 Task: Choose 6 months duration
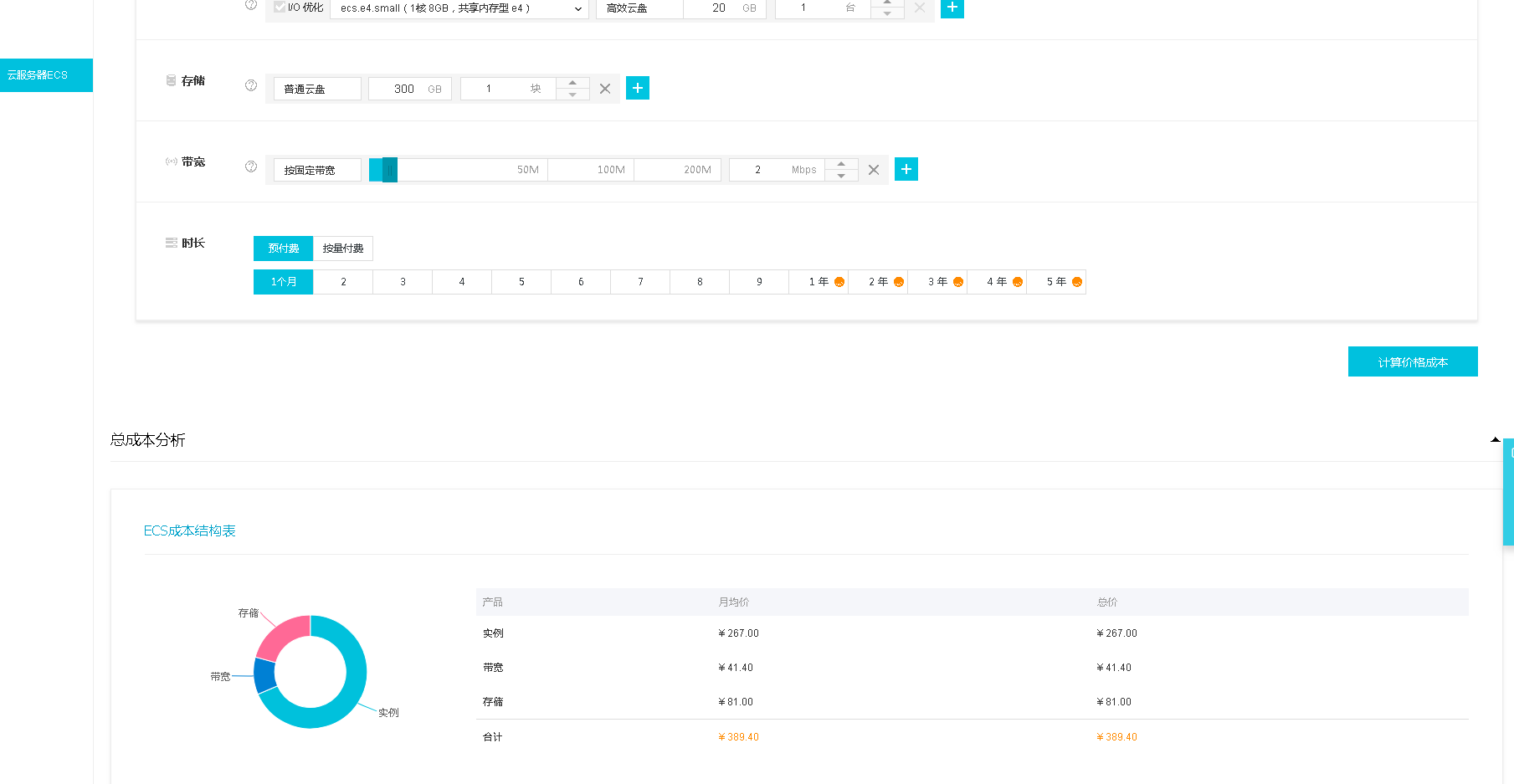581,282
